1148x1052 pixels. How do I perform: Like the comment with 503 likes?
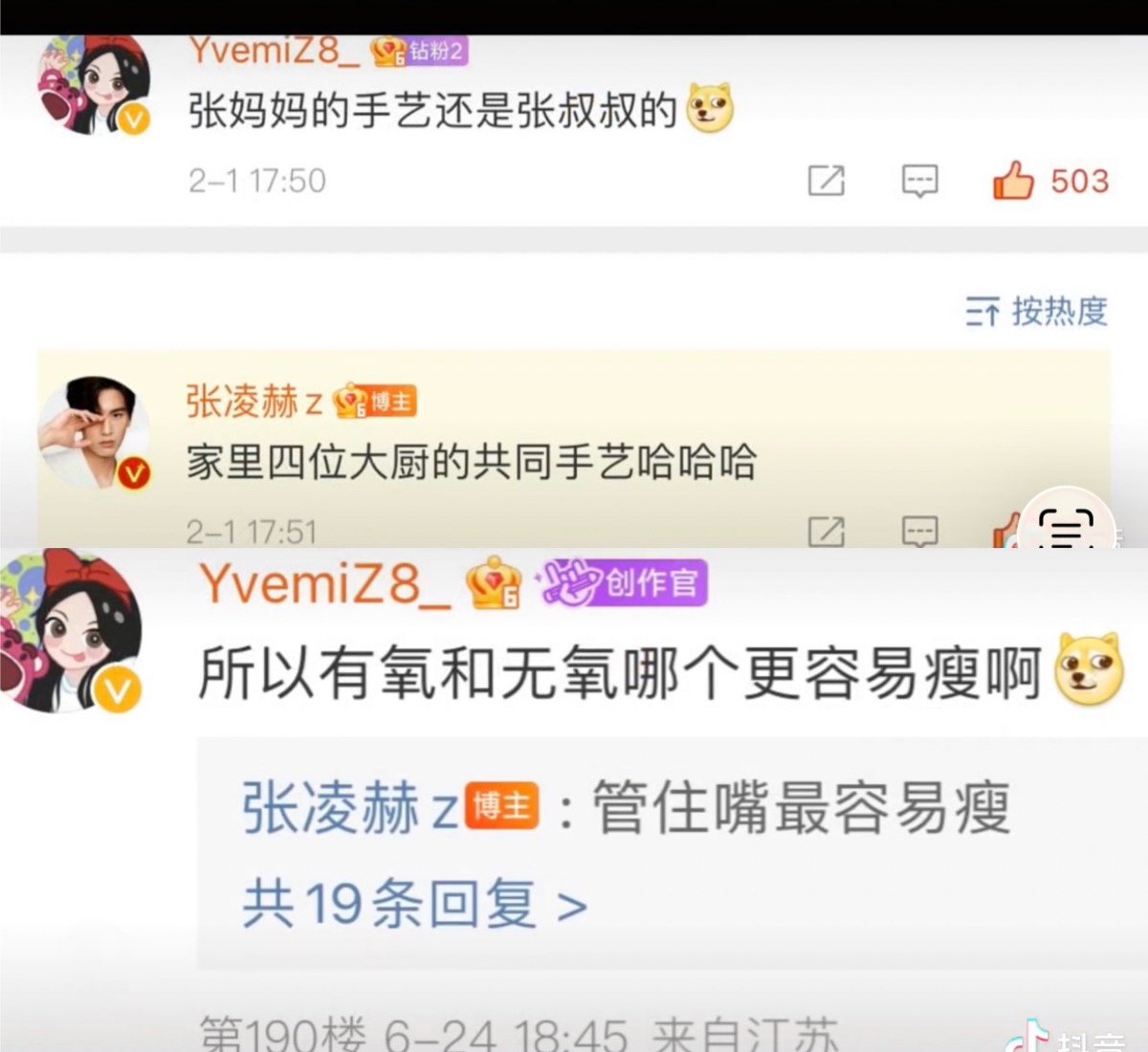tap(1013, 180)
